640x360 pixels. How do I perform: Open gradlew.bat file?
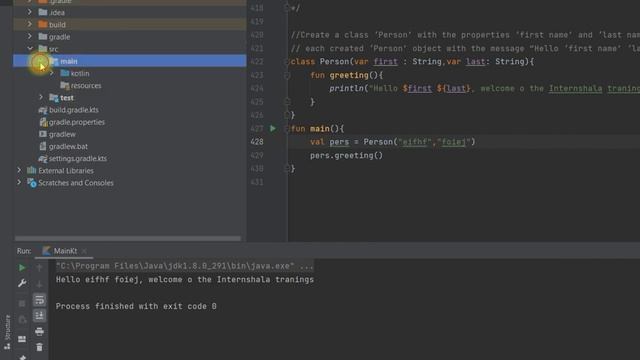point(68,146)
